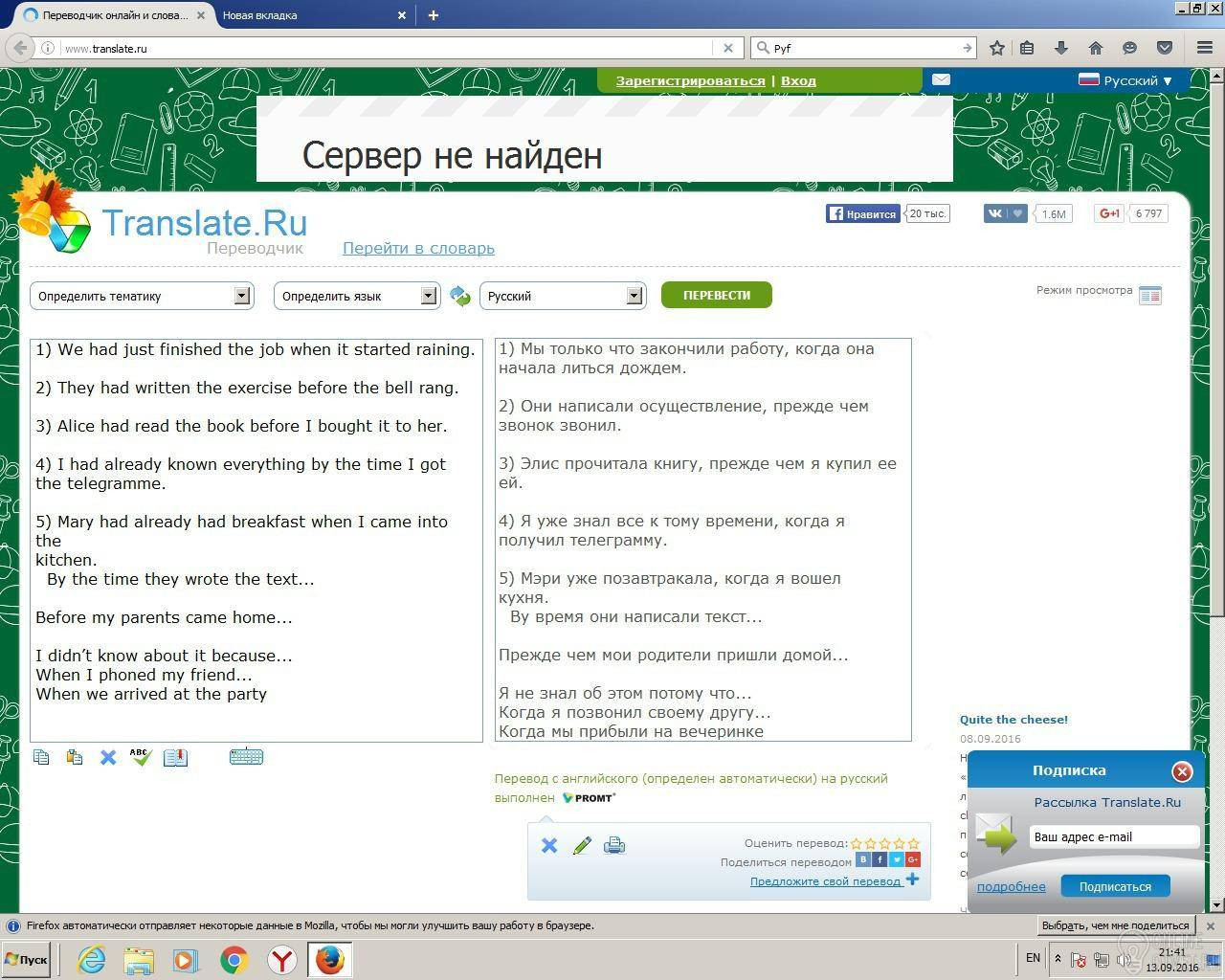The height and width of the screenshot is (980, 1225).
Task: Open the Русский target language dropdown
Action: click(562, 297)
